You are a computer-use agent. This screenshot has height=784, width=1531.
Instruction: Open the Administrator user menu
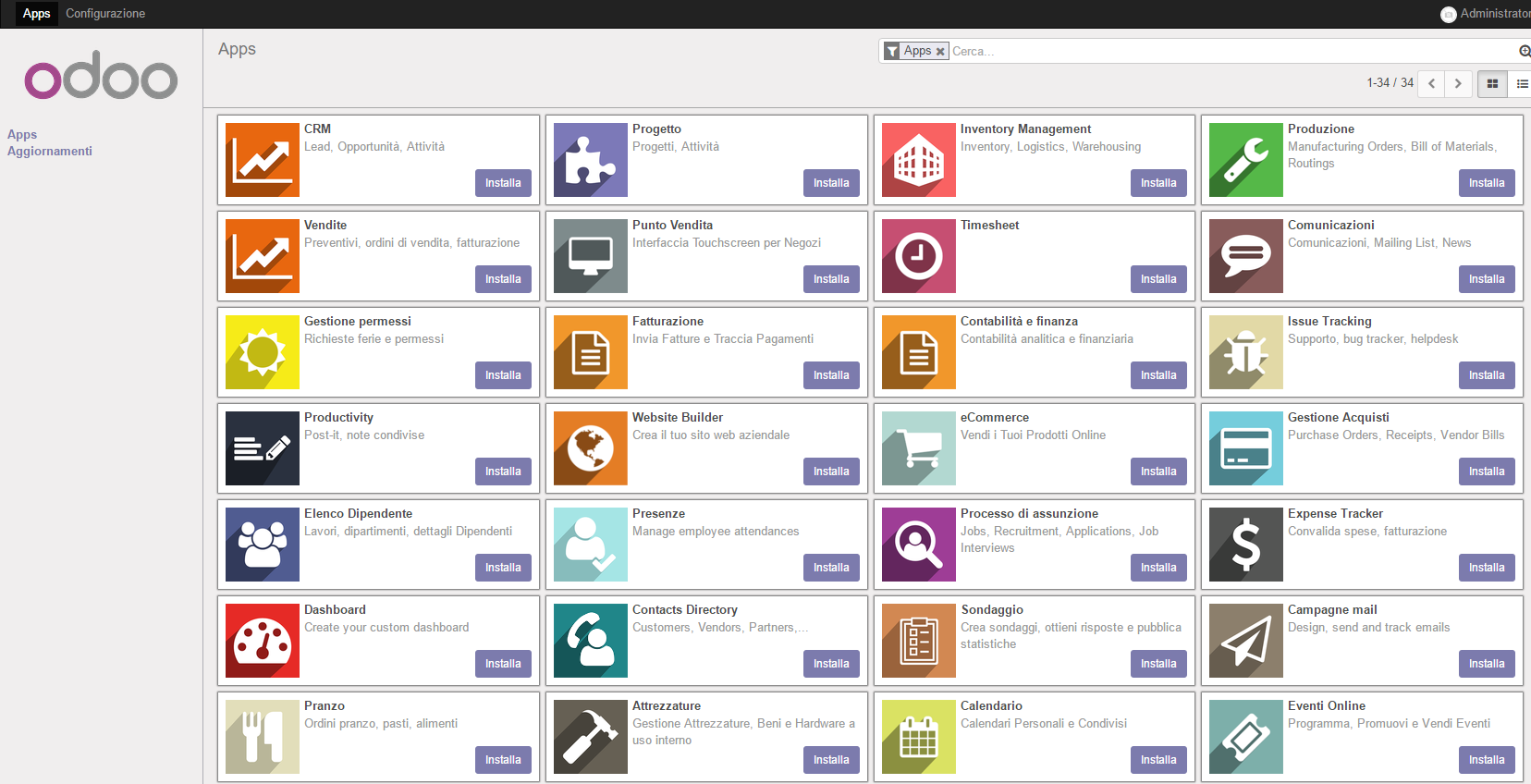1486,14
